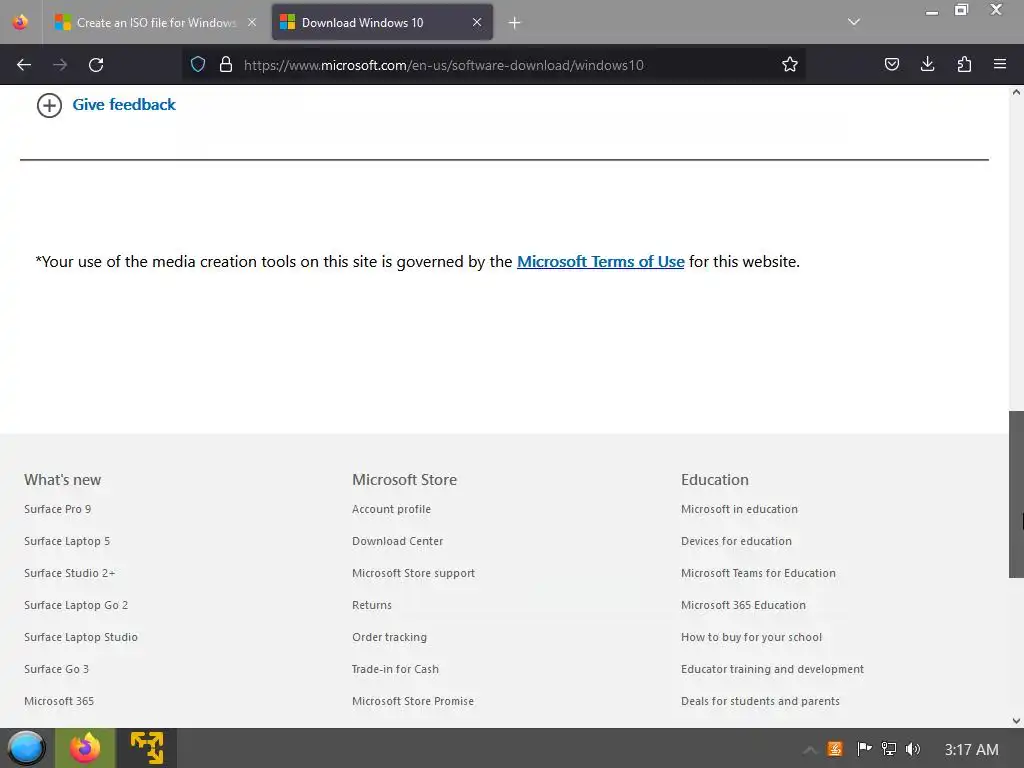Open Account profile link
The image size is (1024, 768).
point(391,509)
